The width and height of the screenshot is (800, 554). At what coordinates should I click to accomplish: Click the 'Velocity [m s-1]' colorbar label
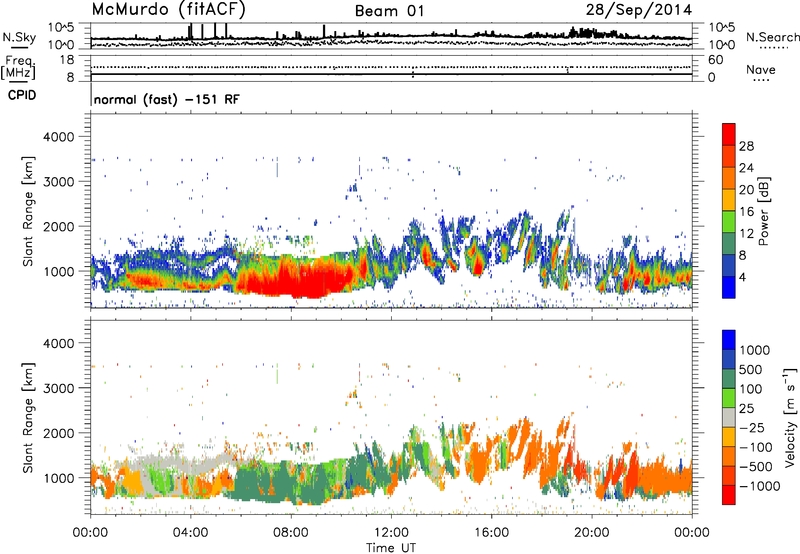[790, 417]
